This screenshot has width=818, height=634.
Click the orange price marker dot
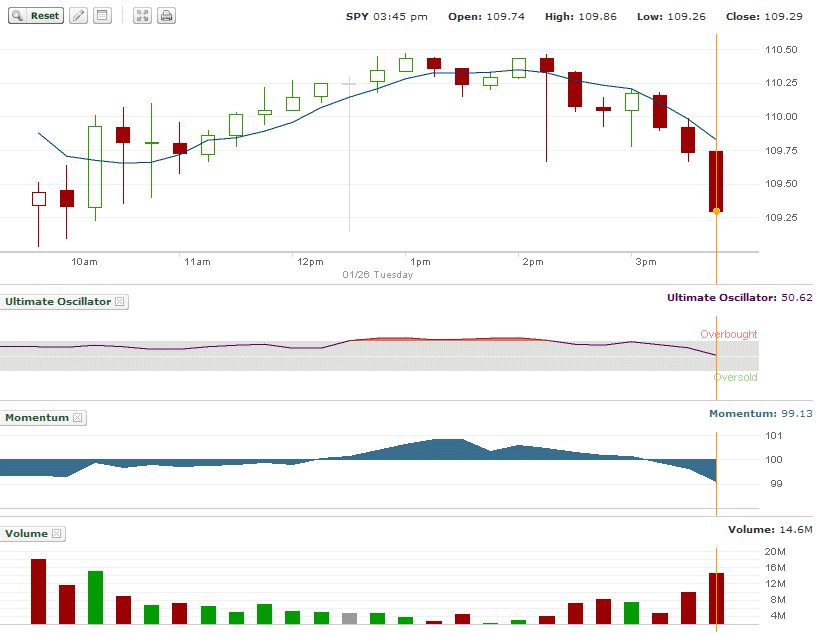tap(716, 211)
